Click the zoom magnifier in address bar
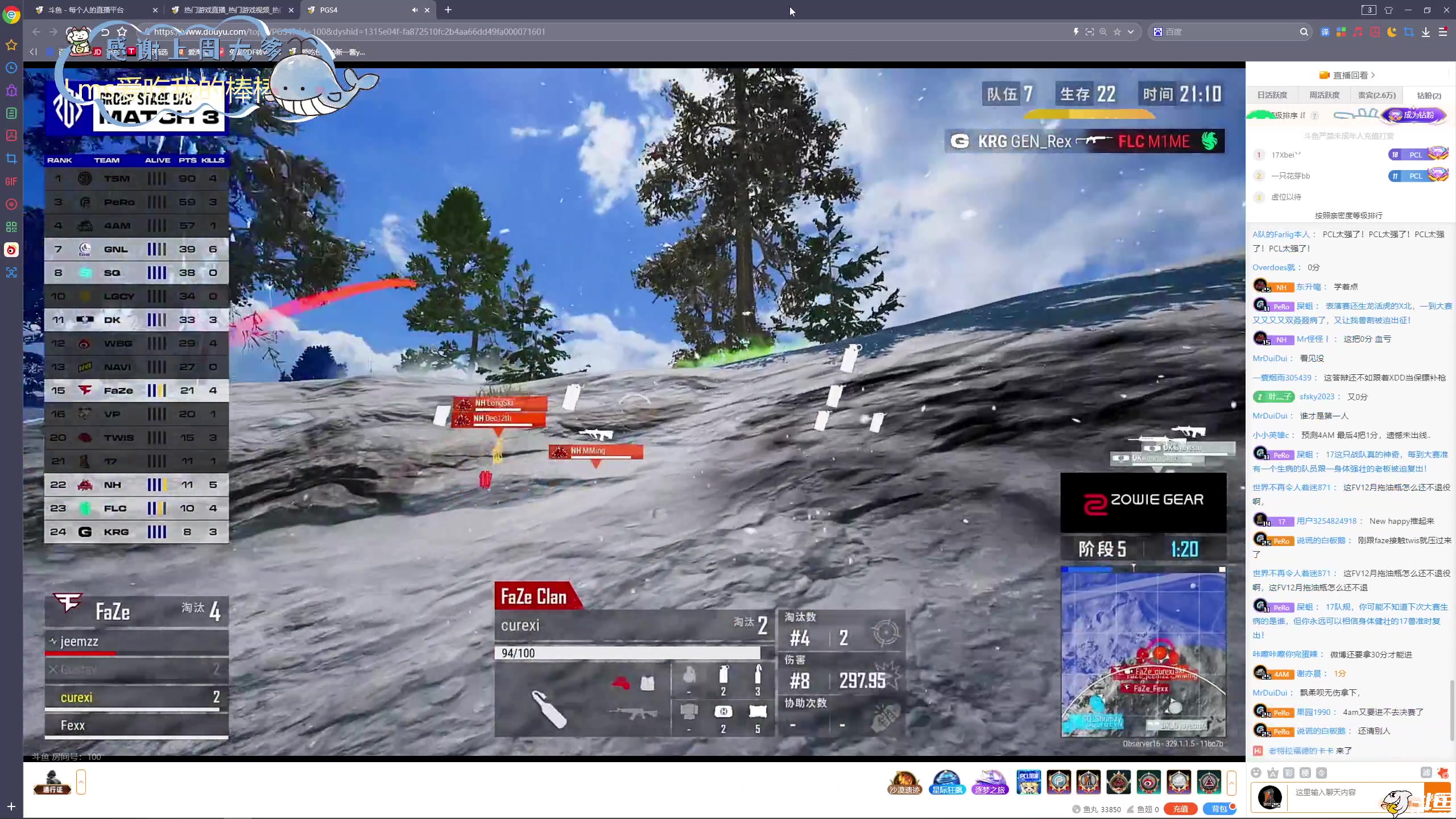The image size is (1456, 819). [1103, 32]
